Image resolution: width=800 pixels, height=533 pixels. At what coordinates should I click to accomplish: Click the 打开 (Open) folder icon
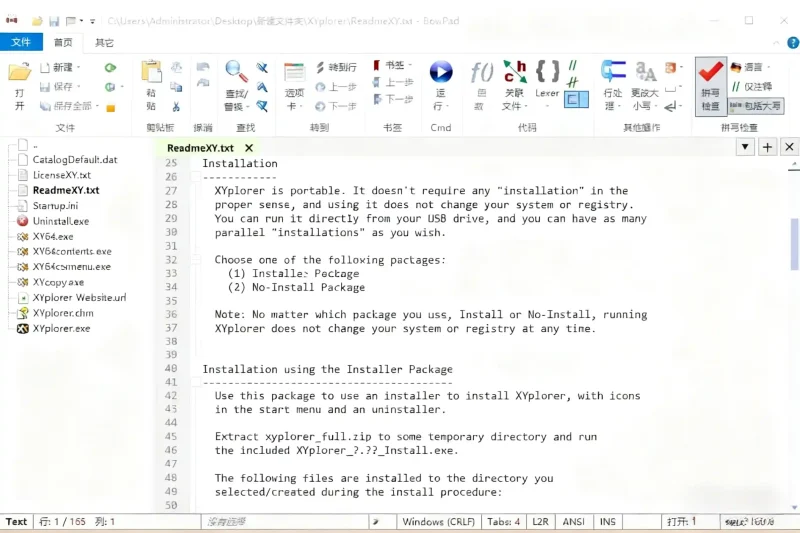point(19,73)
